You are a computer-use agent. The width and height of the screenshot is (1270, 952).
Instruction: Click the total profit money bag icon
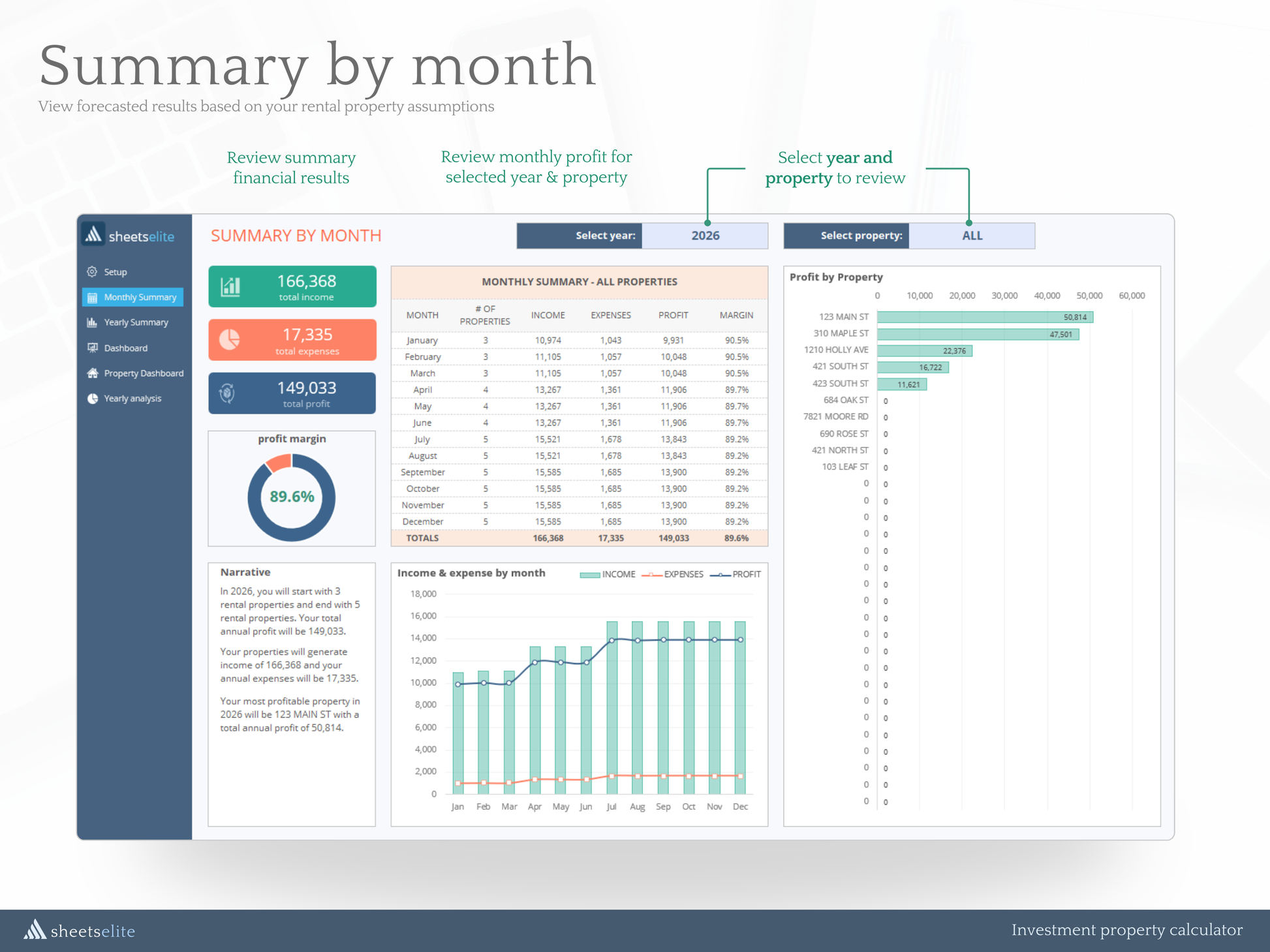pos(227,393)
